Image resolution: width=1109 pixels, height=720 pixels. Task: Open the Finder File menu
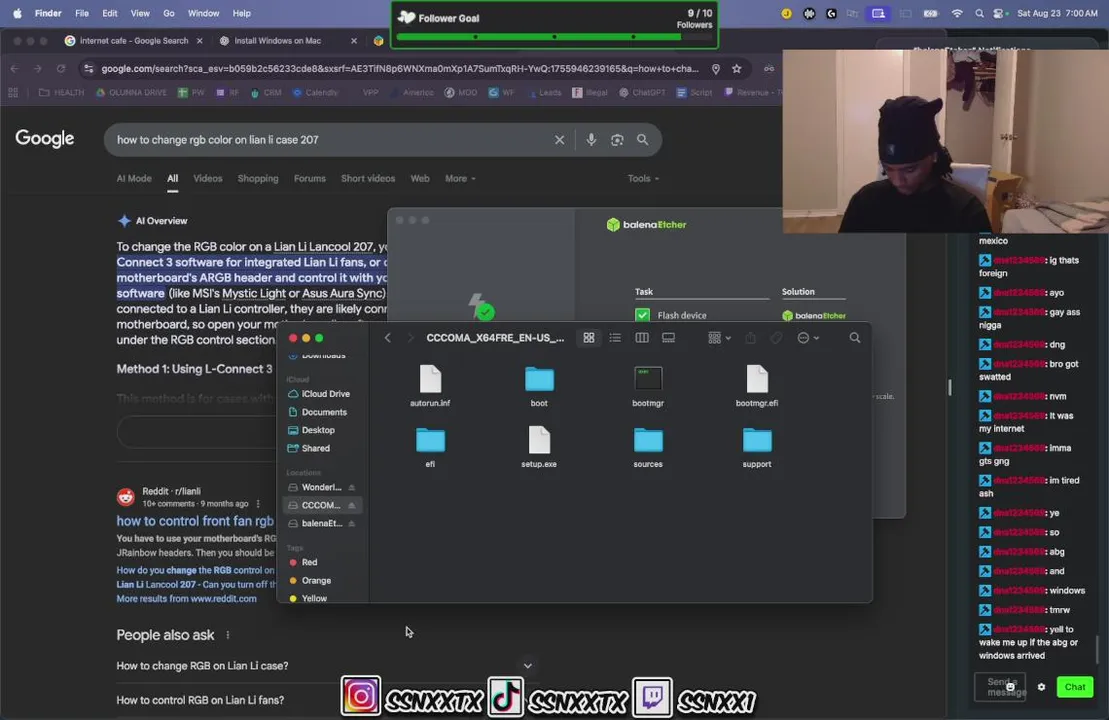[82, 13]
